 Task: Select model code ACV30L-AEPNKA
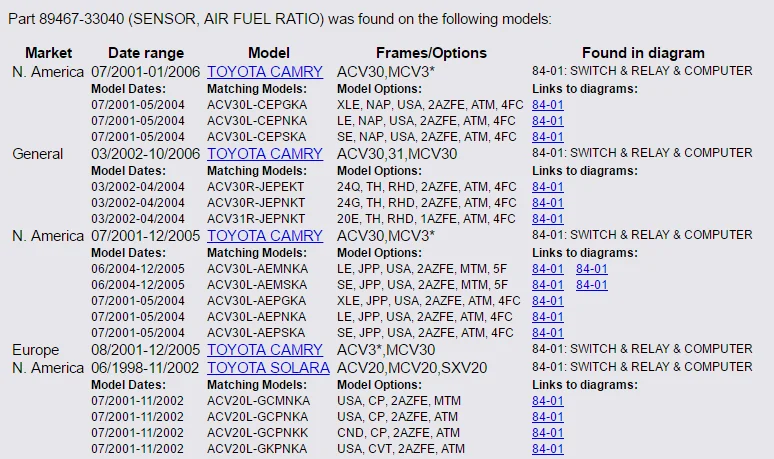[256, 317]
